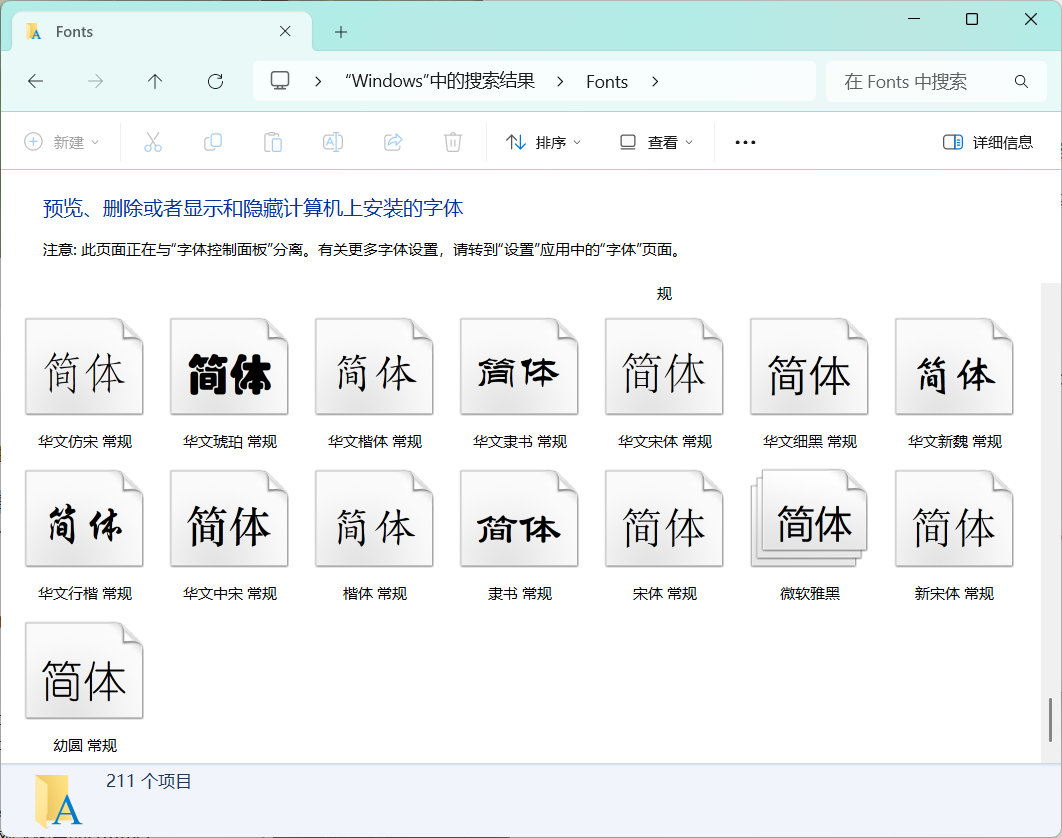Open a new tab with plus button
This screenshot has width=1062, height=838.
[x=341, y=32]
